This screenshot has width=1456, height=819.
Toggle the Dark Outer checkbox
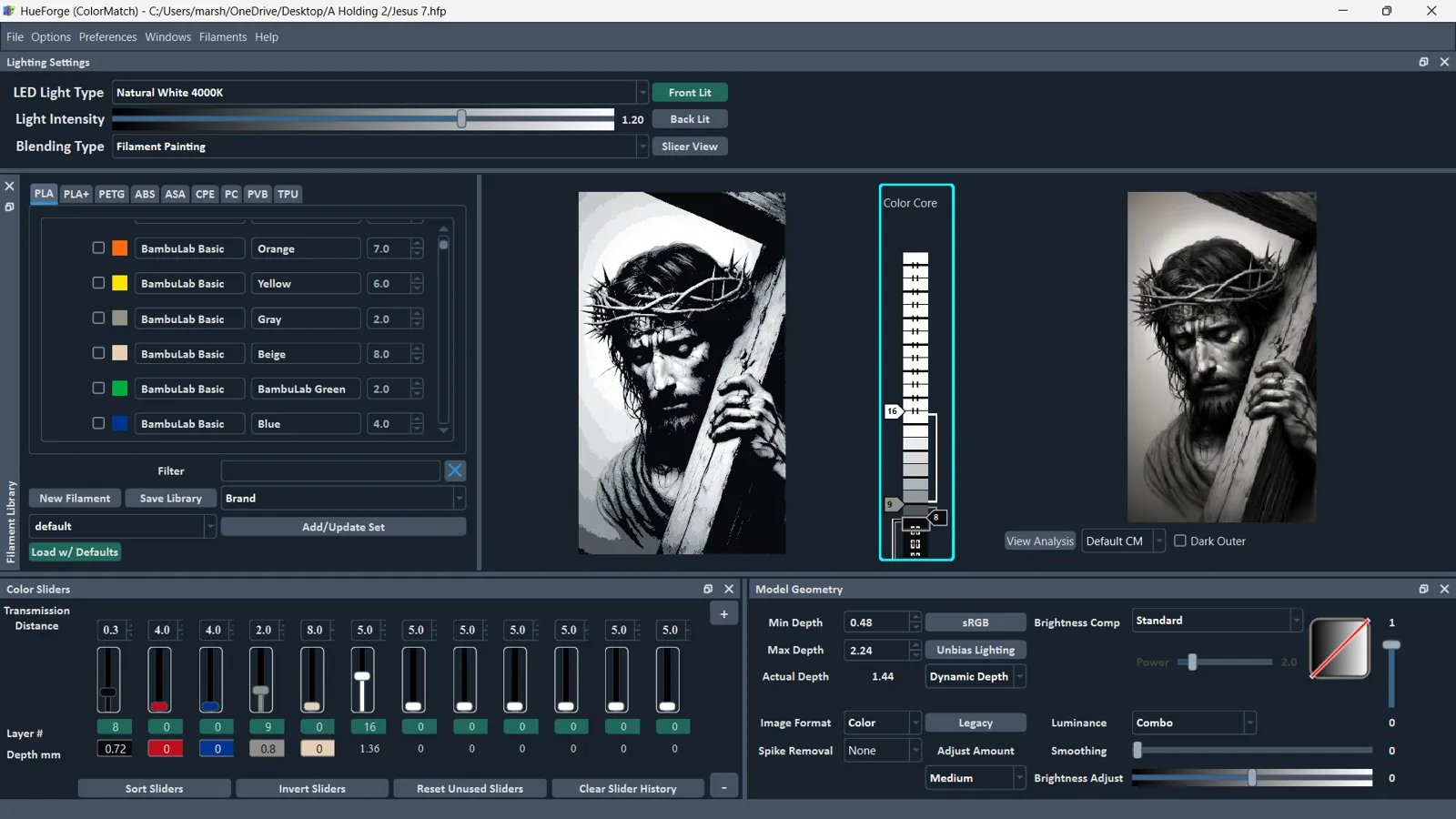coord(1180,541)
